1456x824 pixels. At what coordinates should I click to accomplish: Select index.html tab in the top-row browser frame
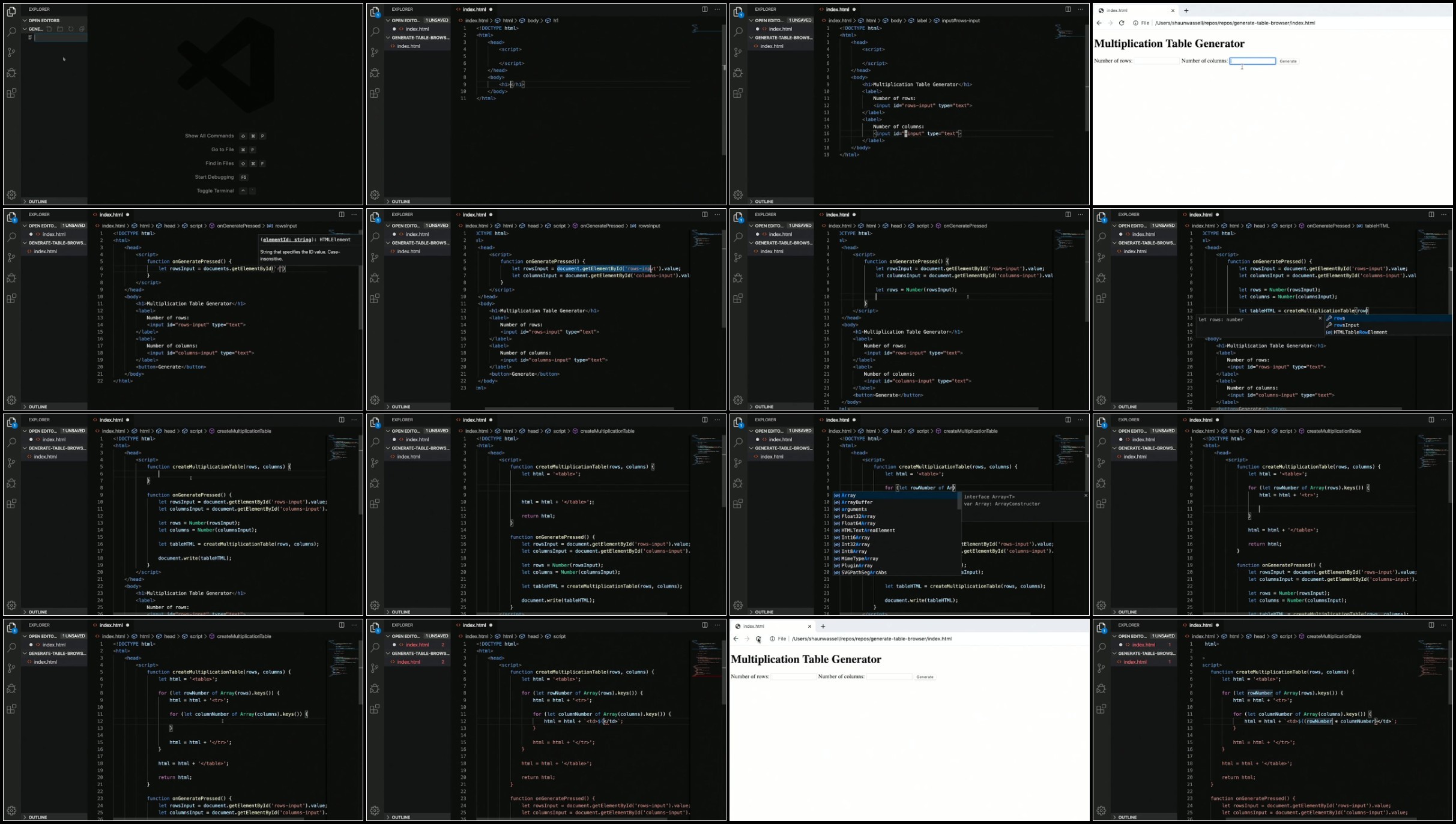1135,10
